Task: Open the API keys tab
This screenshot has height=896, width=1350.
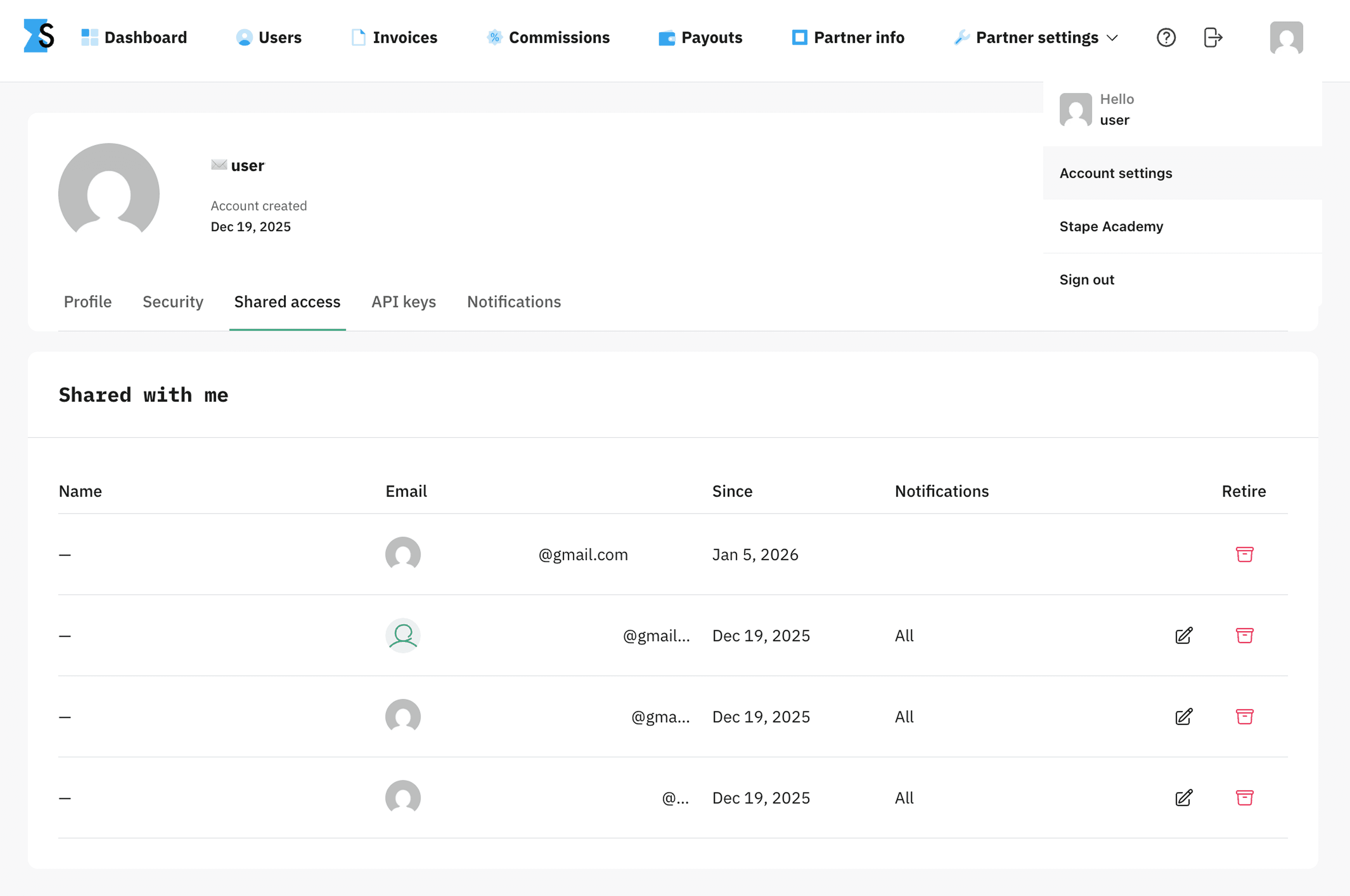Action: (x=404, y=302)
